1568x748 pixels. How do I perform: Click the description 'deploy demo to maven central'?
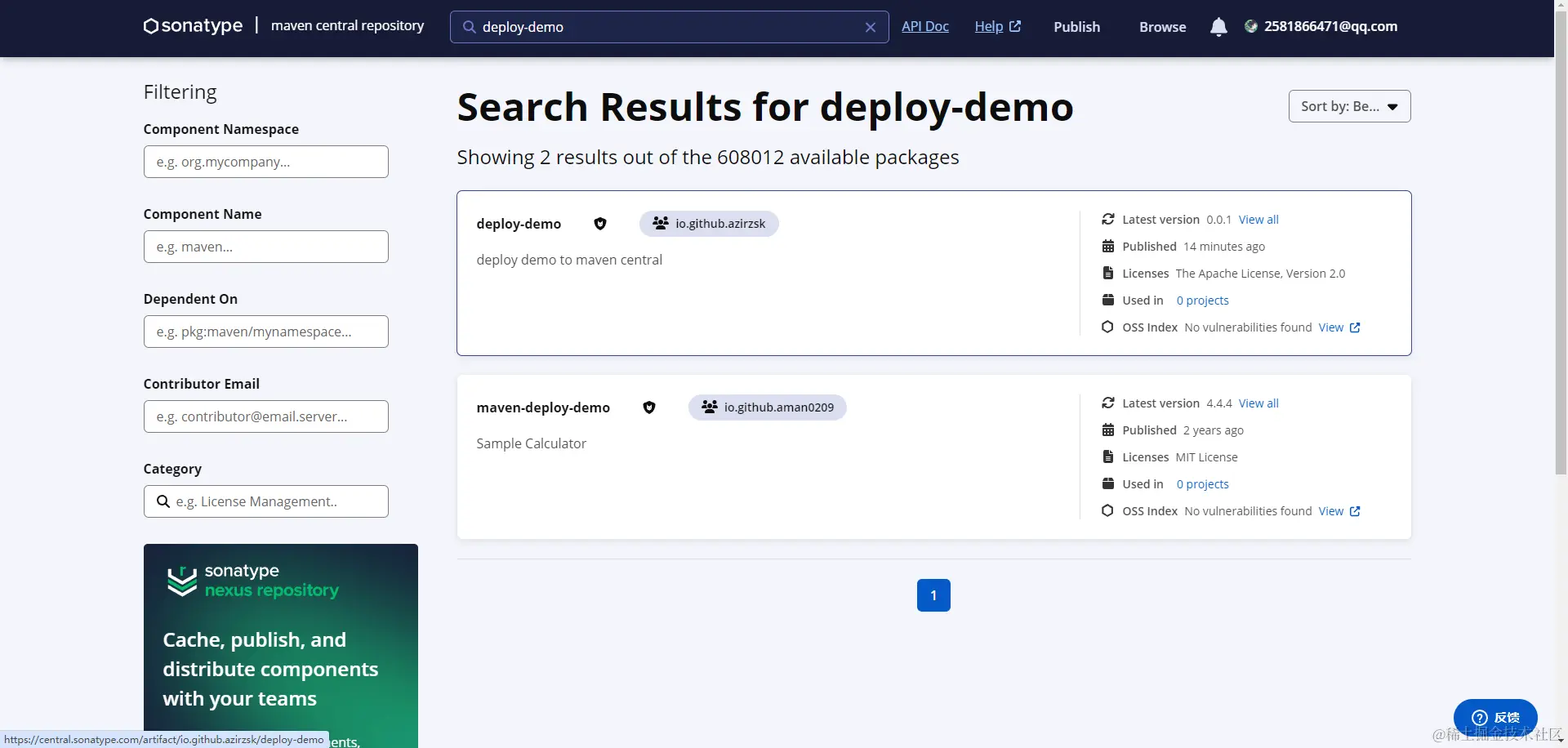569,260
